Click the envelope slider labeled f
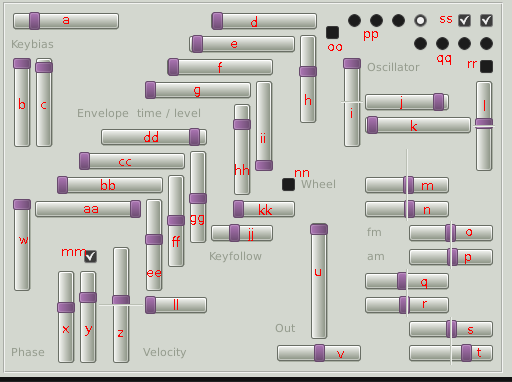 pos(220,67)
